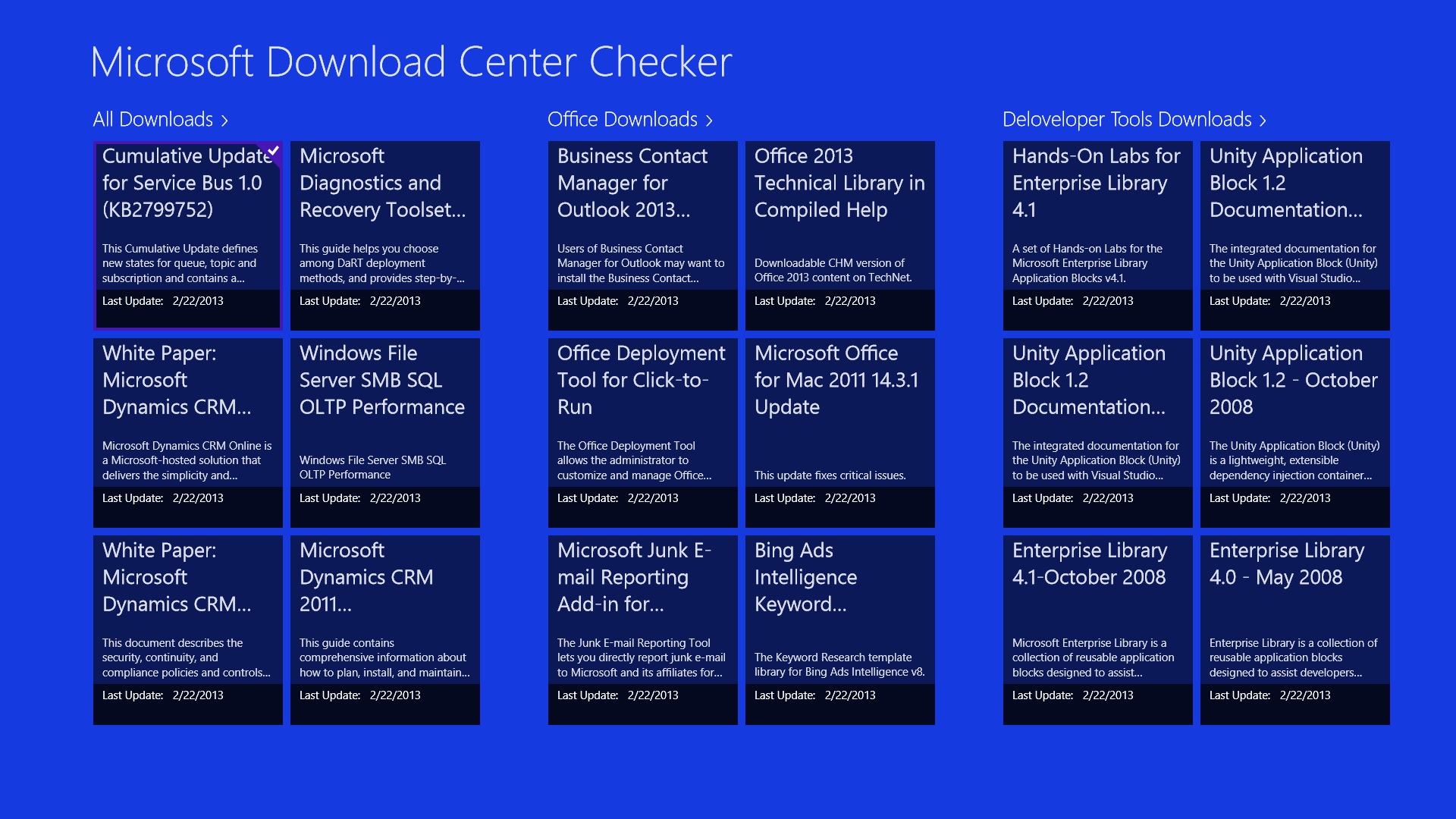Image resolution: width=1456 pixels, height=819 pixels.
Task: Open the Office Downloads section header
Action: [x=622, y=120]
